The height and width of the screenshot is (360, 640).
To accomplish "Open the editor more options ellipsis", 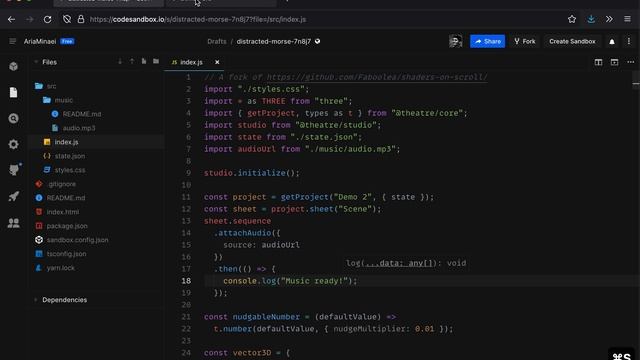I will [x=631, y=62].
